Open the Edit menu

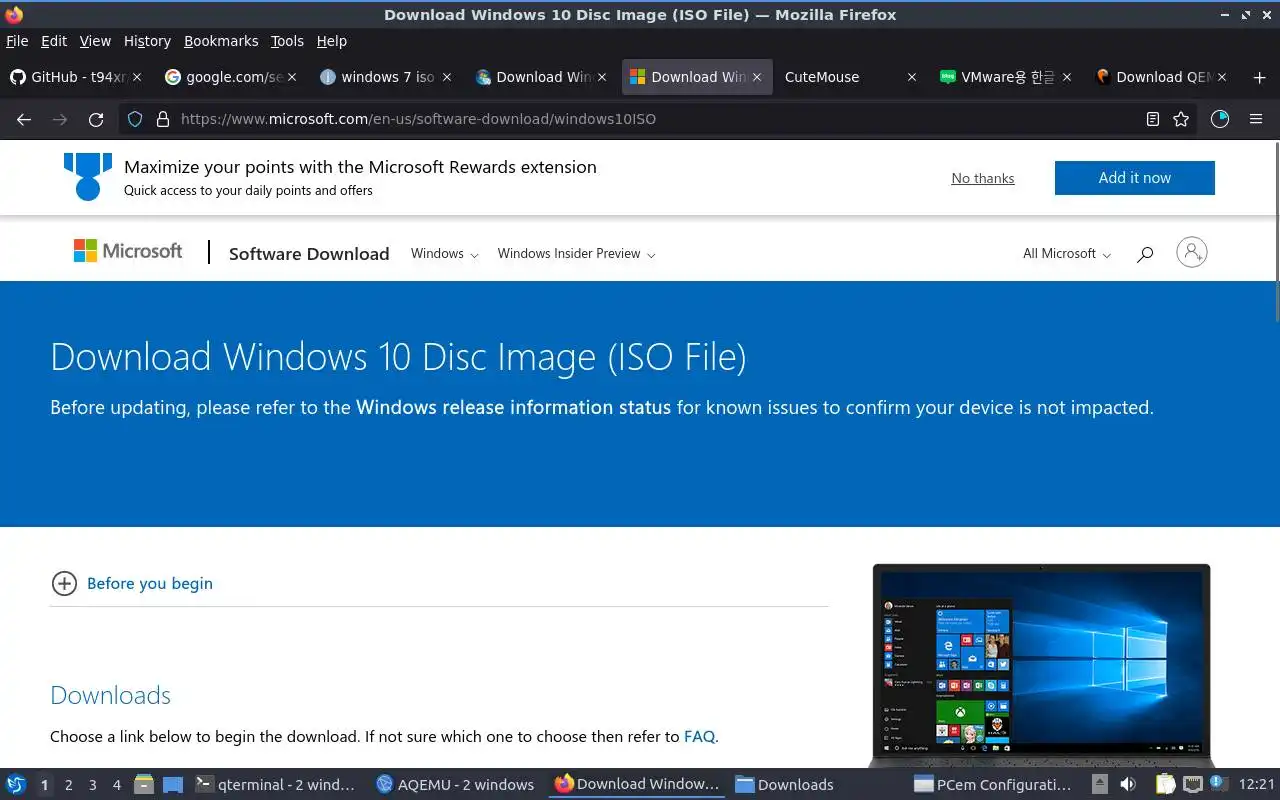pos(54,41)
